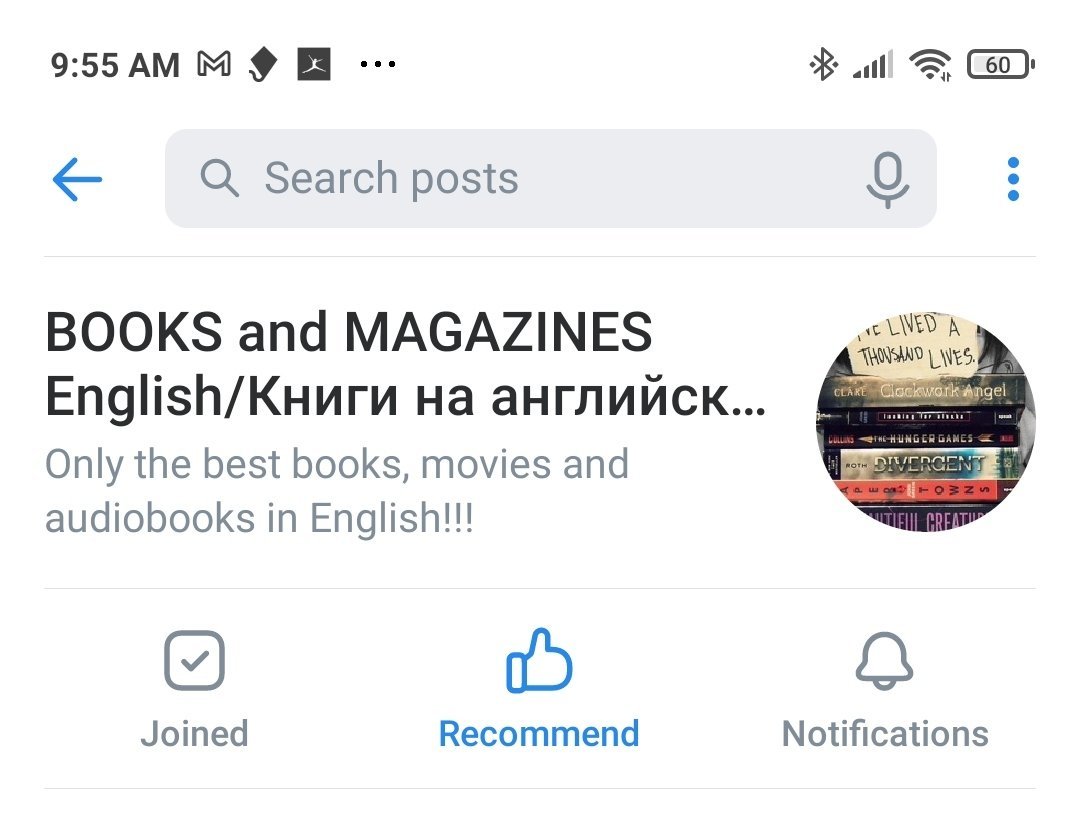Tap the Gmail notification icon in status bar
Image resolution: width=1080 pixels, height=831 pixels.
coord(214,65)
